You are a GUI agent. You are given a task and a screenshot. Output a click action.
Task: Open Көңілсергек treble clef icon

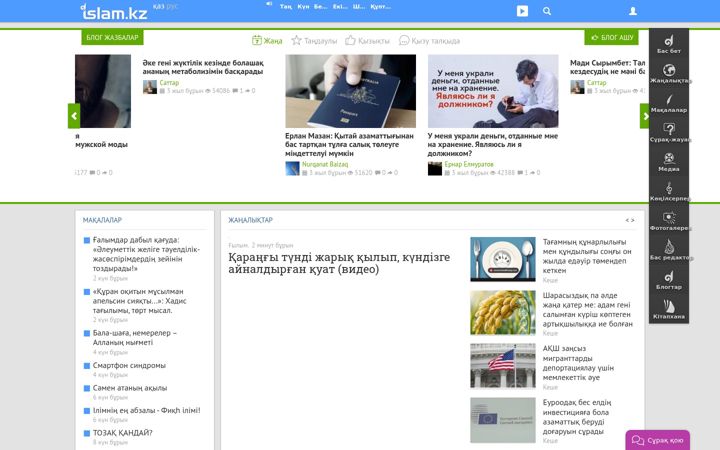pyautogui.click(x=669, y=188)
